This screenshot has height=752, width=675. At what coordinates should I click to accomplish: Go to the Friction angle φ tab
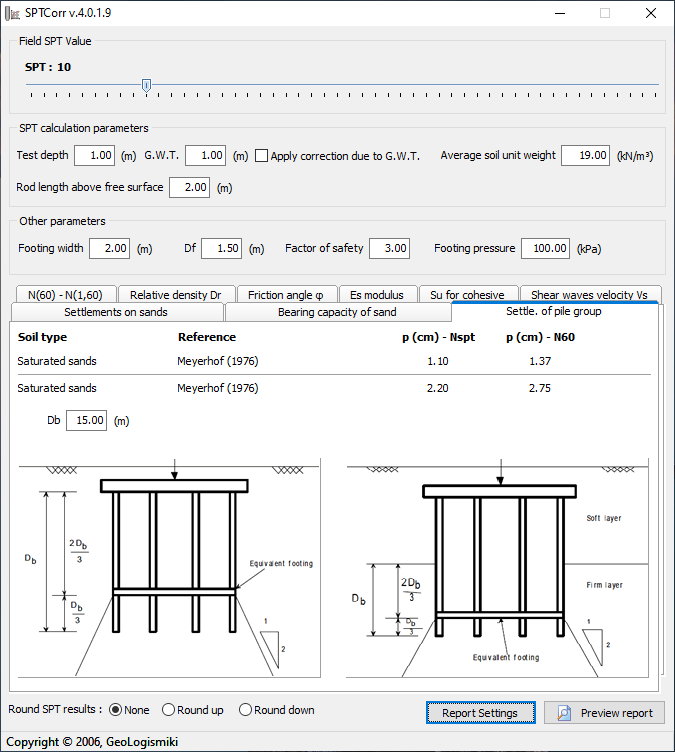285,295
